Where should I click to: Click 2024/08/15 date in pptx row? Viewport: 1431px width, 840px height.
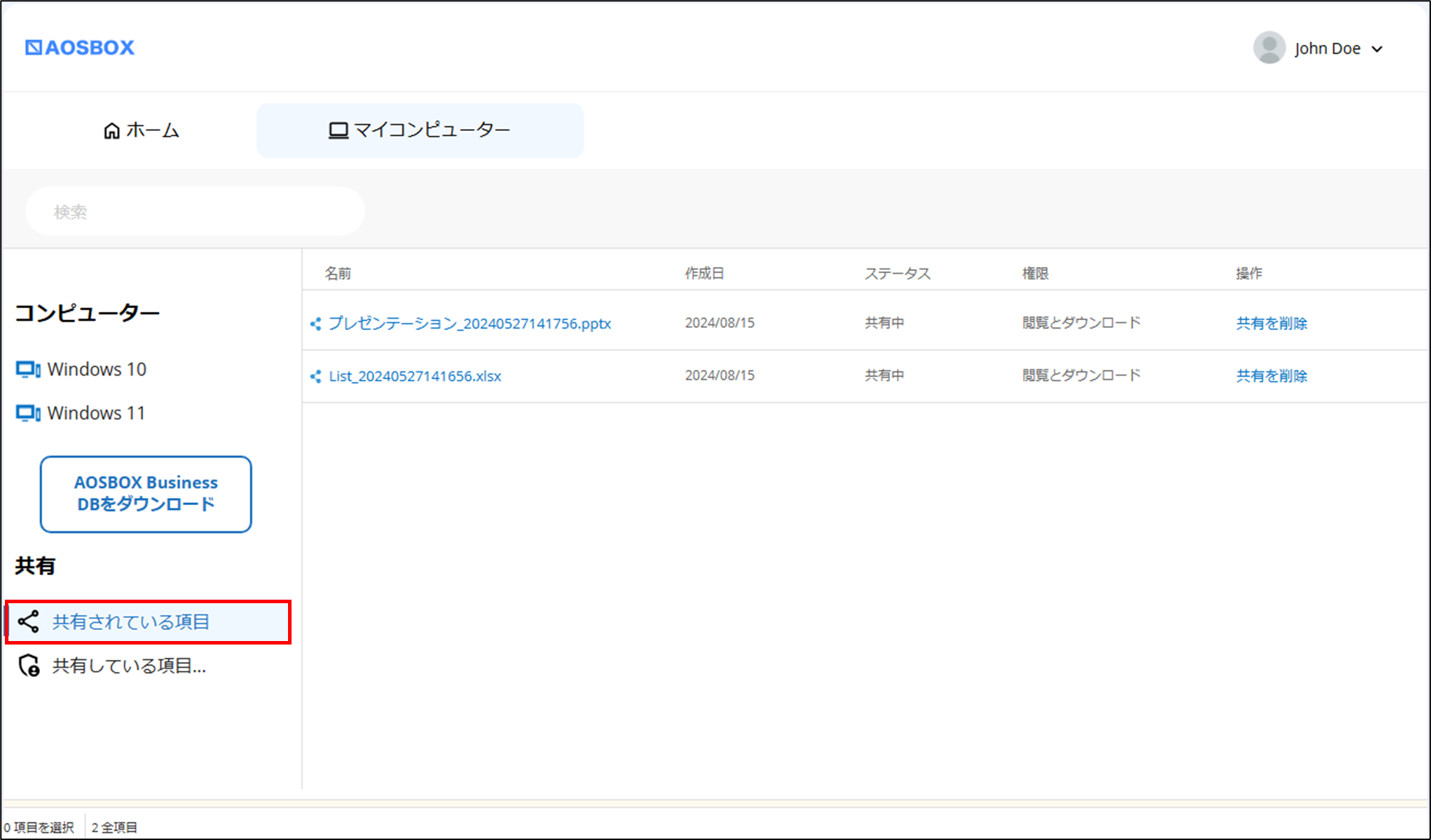[720, 323]
